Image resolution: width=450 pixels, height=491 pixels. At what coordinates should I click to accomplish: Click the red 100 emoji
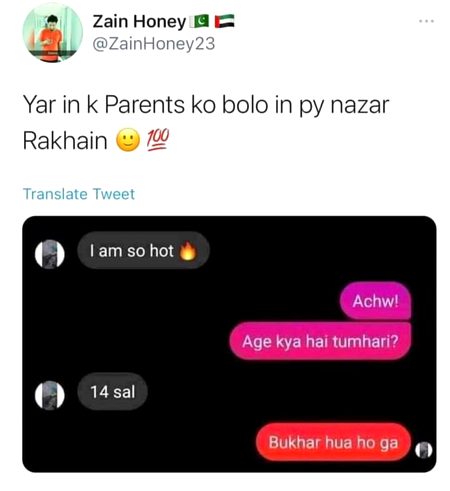click(x=158, y=140)
